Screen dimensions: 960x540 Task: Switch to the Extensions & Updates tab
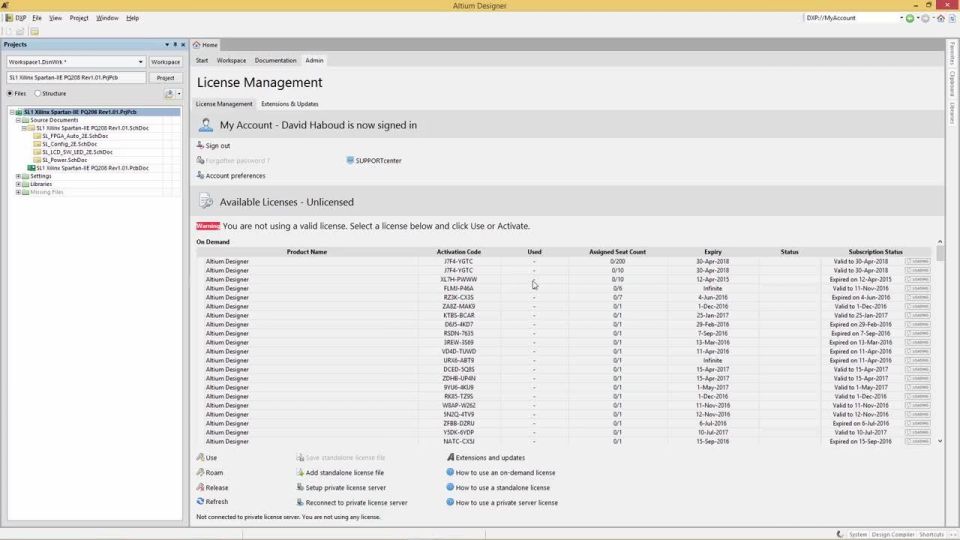[290, 104]
